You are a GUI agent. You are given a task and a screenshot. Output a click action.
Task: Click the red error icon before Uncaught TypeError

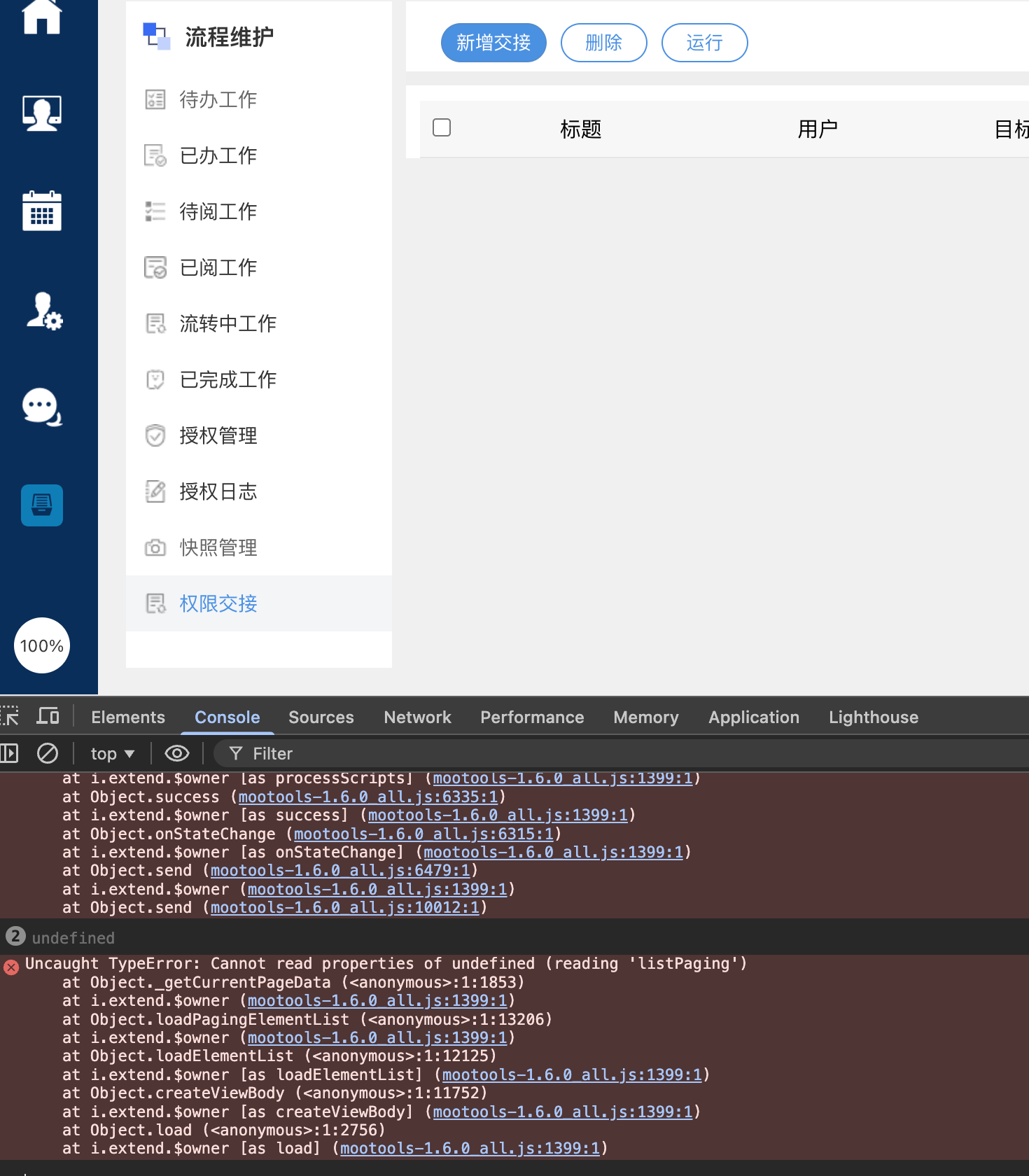click(x=11, y=967)
